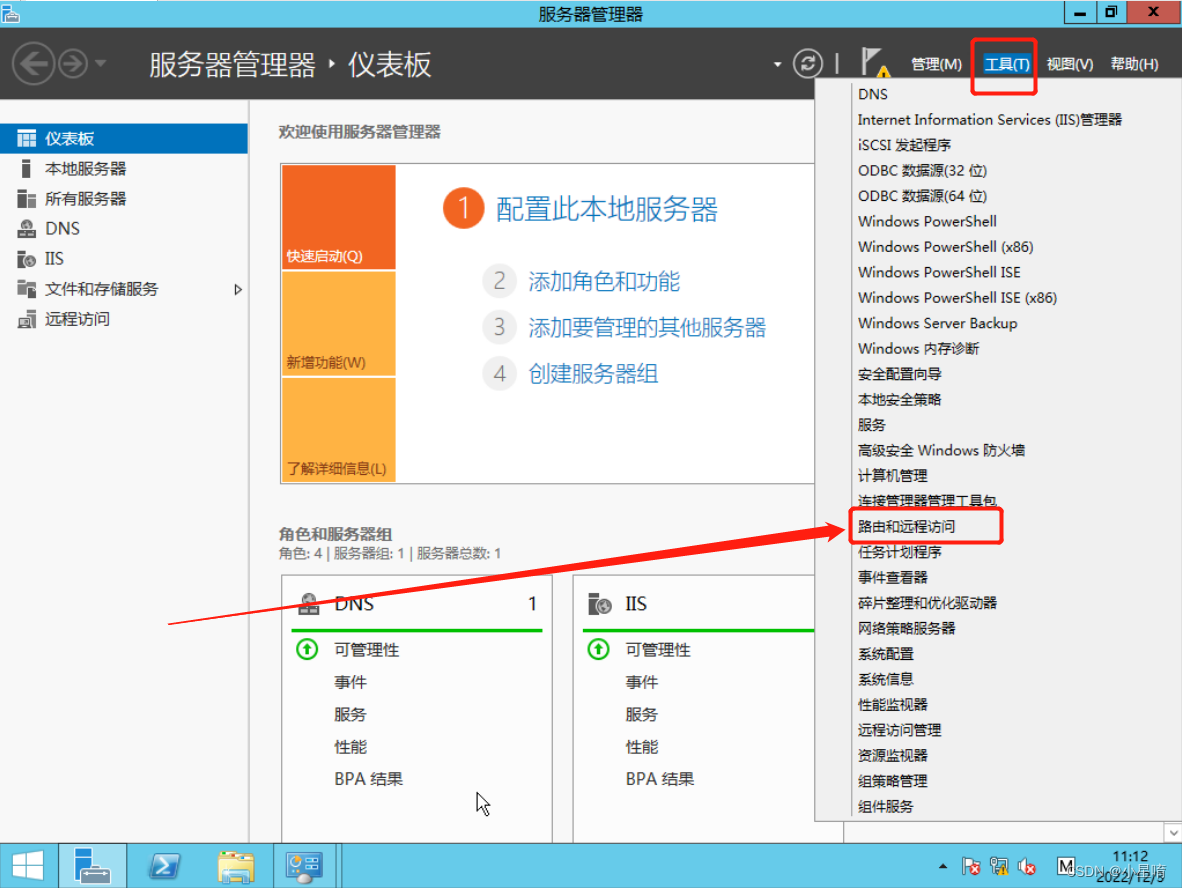
Task: Choose DNS from the Tools menu
Action: tap(873, 94)
